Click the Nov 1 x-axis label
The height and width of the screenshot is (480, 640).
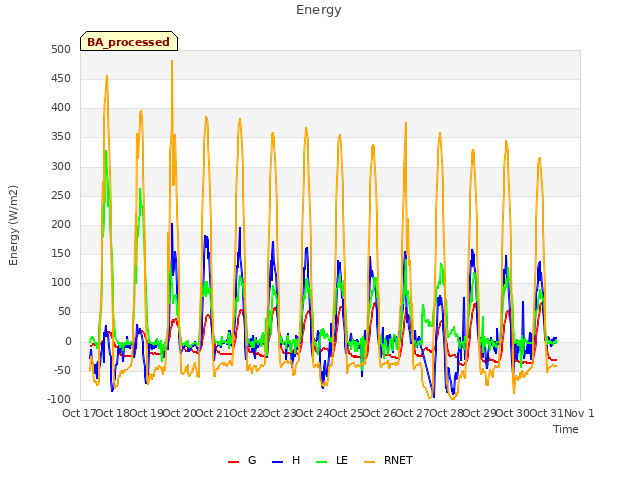click(579, 413)
